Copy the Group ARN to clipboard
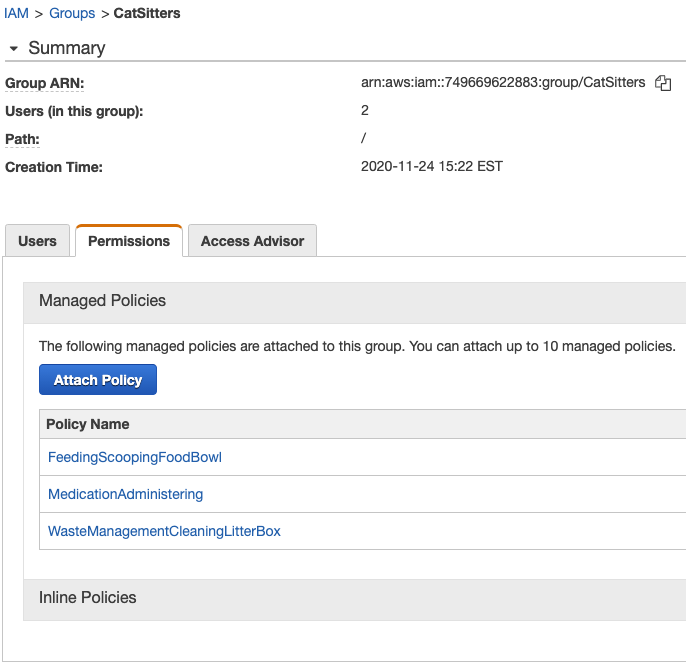 pyautogui.click(x=663, y=83)
